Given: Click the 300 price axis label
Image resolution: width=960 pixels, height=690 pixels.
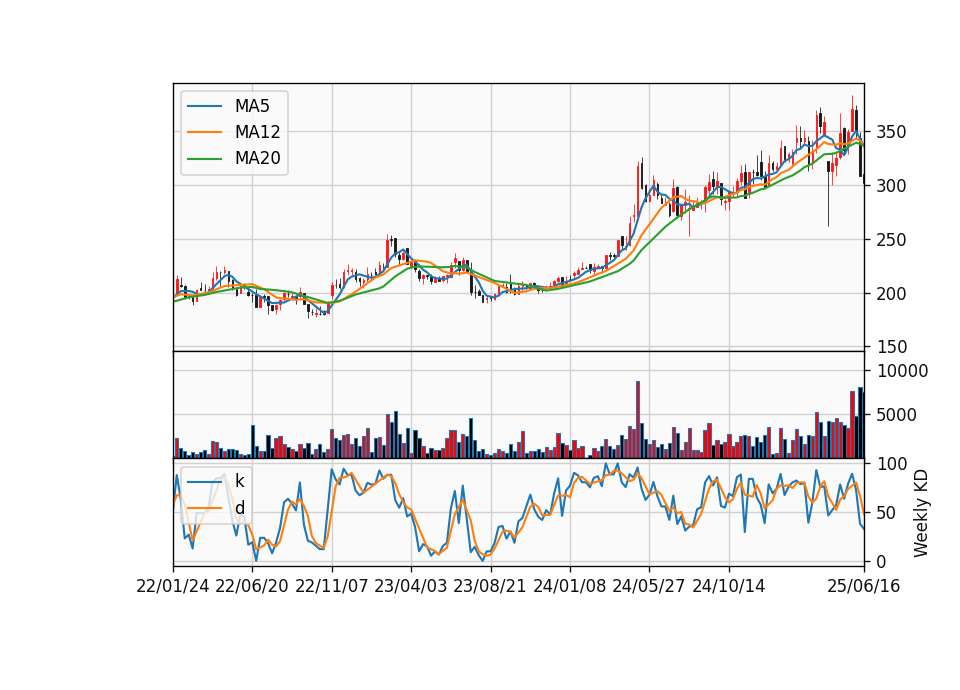Looking at the screenshot, I should (x=891, y=186).
